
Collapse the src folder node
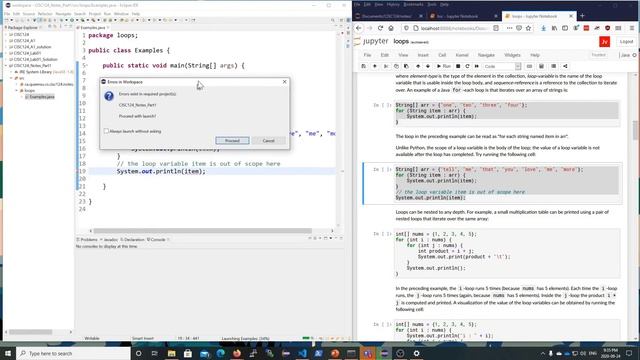click(x=11, y=78)
